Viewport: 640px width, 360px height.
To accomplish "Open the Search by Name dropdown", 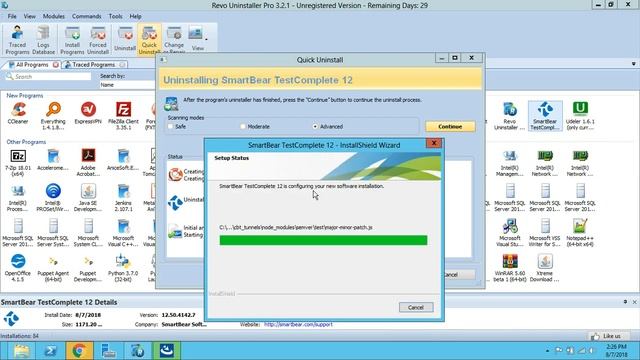I will 127,85.
